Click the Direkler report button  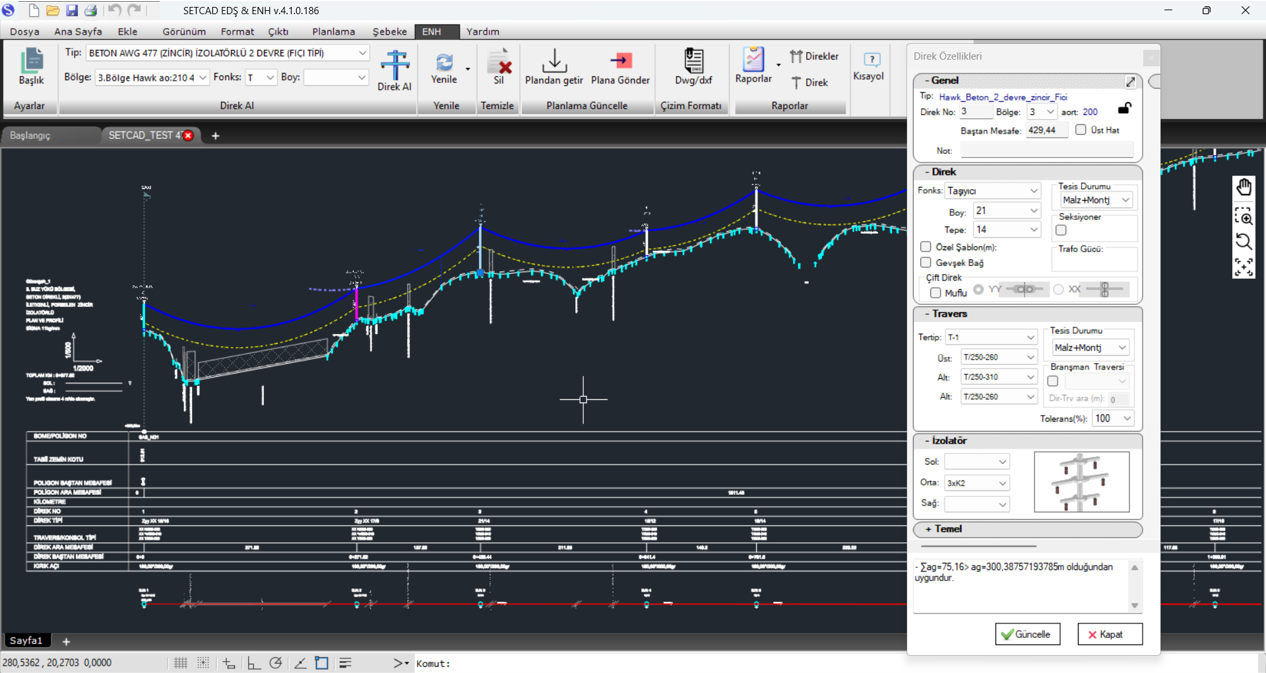815,57
